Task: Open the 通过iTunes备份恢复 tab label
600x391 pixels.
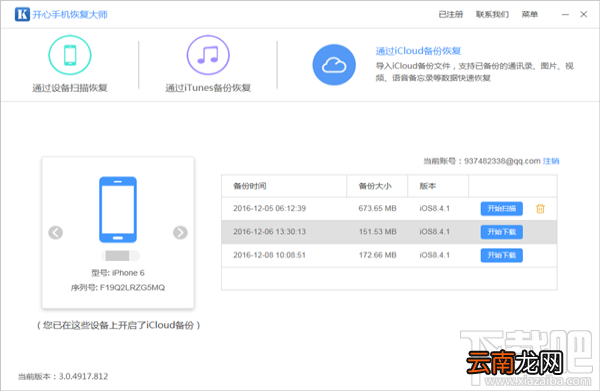Action: click(x=208, y=88)
